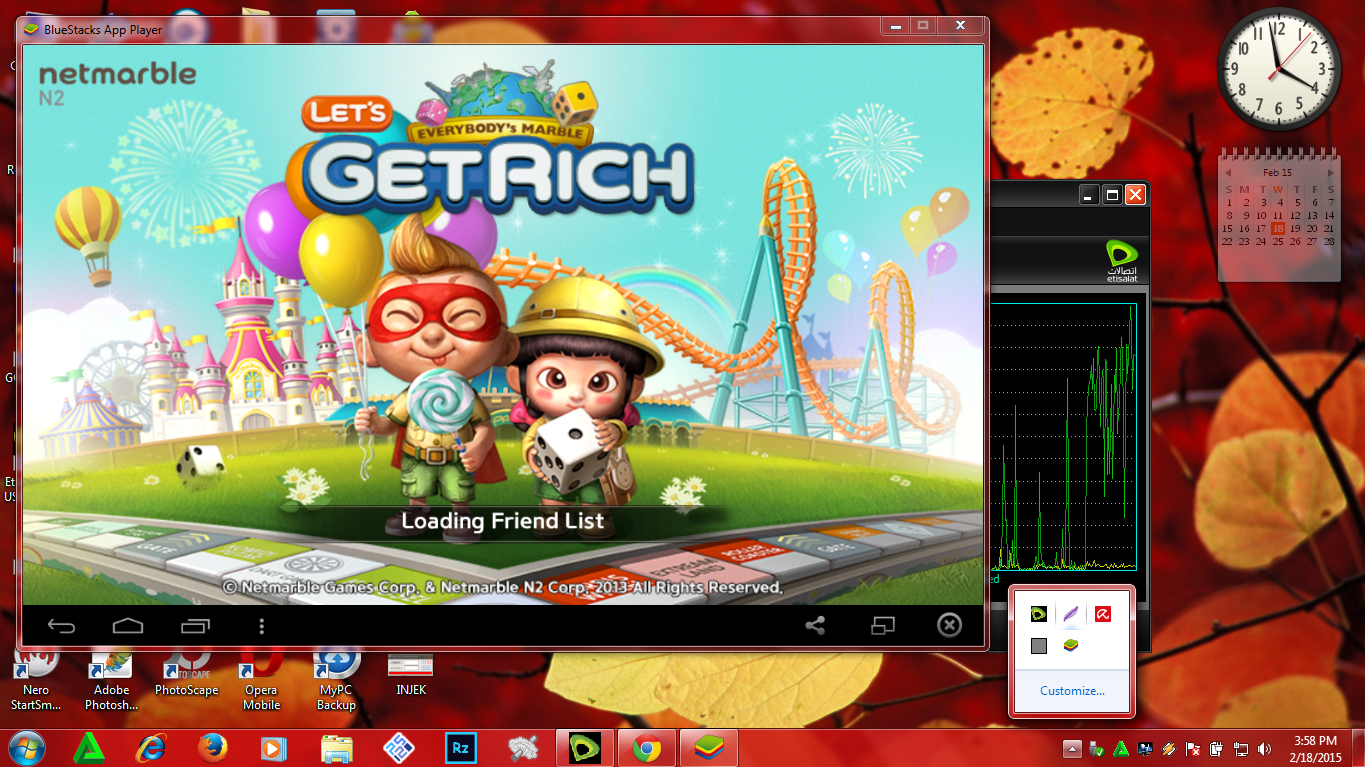The image size is (1365, 767).
Task: Launch Windows Media Player from the taskbar
Action: pos(272,747)
